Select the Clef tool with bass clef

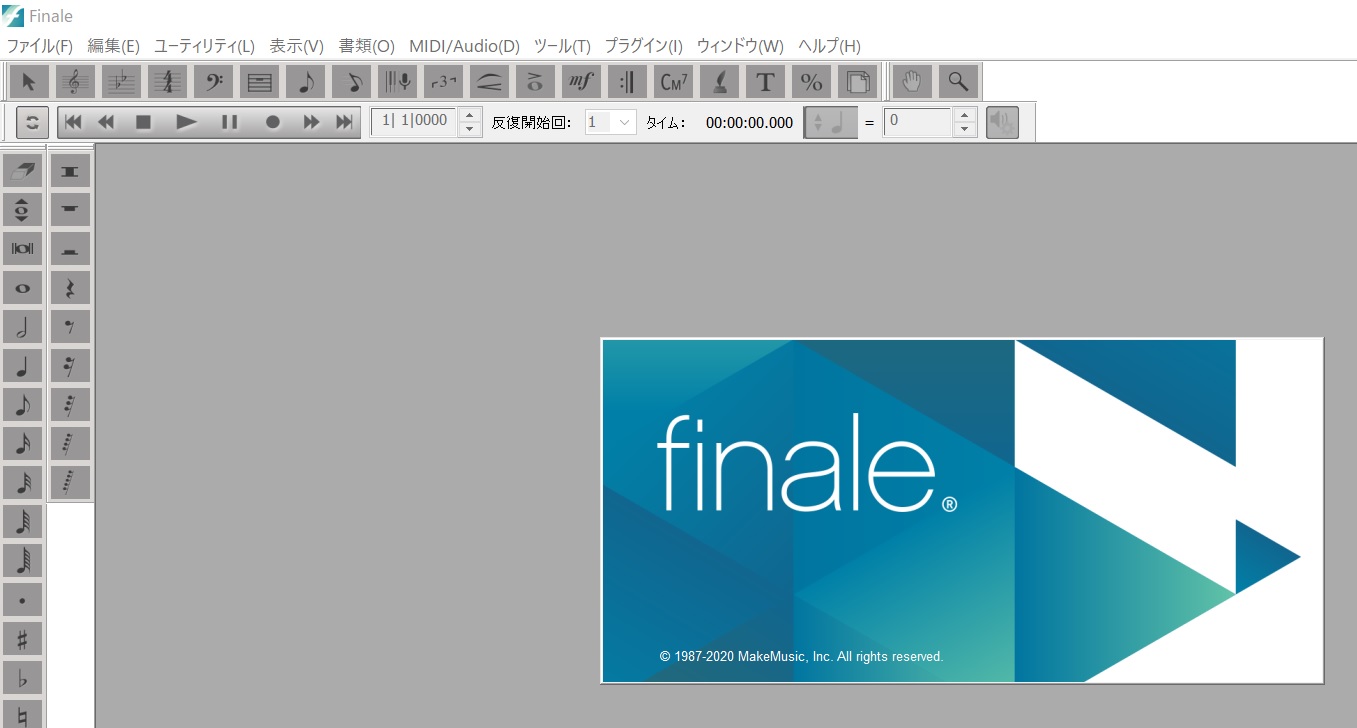[x=213, y=81]
